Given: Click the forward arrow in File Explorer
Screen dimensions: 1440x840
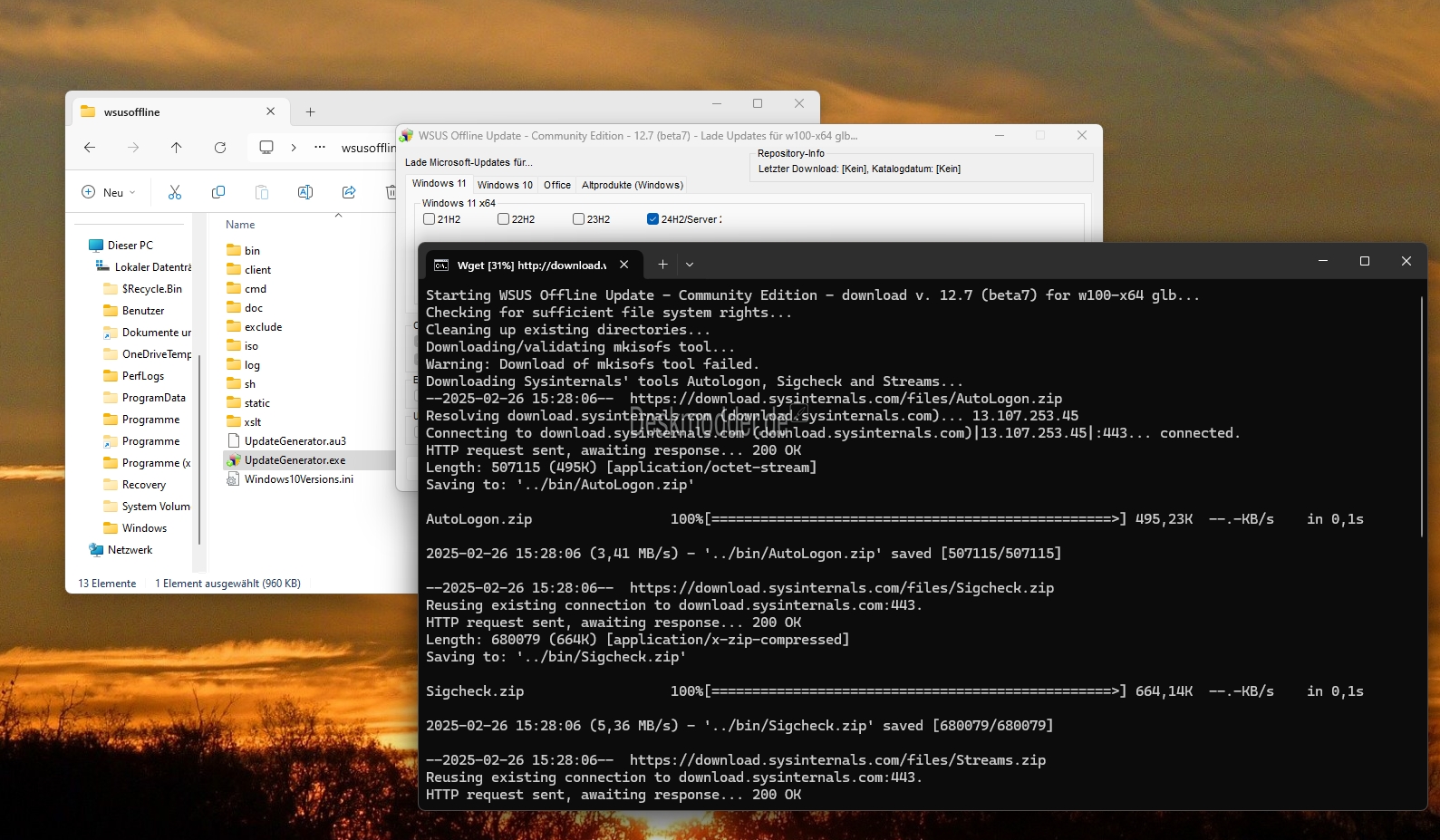Looking at the screenshot, I should [x=133, y=148].
